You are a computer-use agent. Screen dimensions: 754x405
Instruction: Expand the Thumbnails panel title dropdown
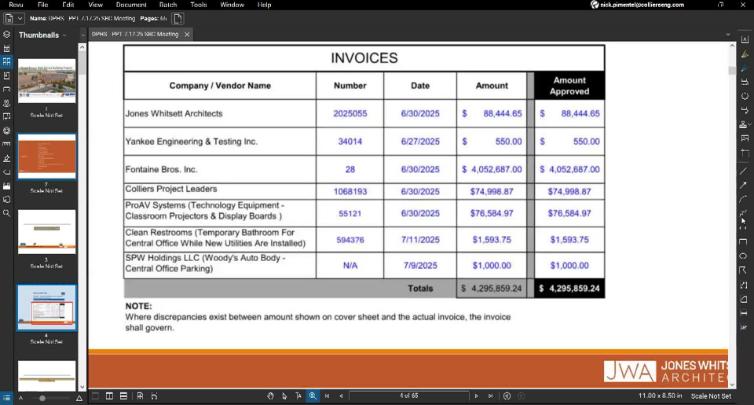(x=64, y=35)
